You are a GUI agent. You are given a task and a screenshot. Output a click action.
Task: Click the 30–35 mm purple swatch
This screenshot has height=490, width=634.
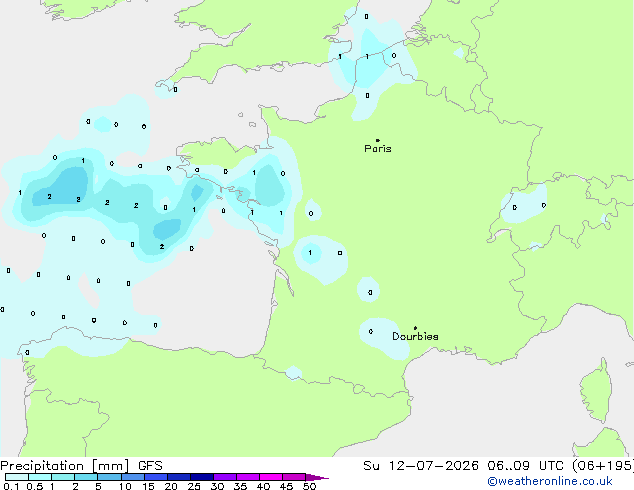(224, 477)
